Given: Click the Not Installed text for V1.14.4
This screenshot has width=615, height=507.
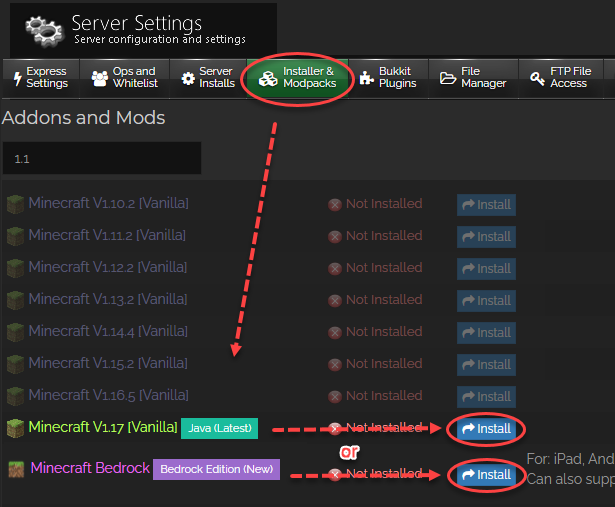Looking at the screenshot, I should coord(384,332).
